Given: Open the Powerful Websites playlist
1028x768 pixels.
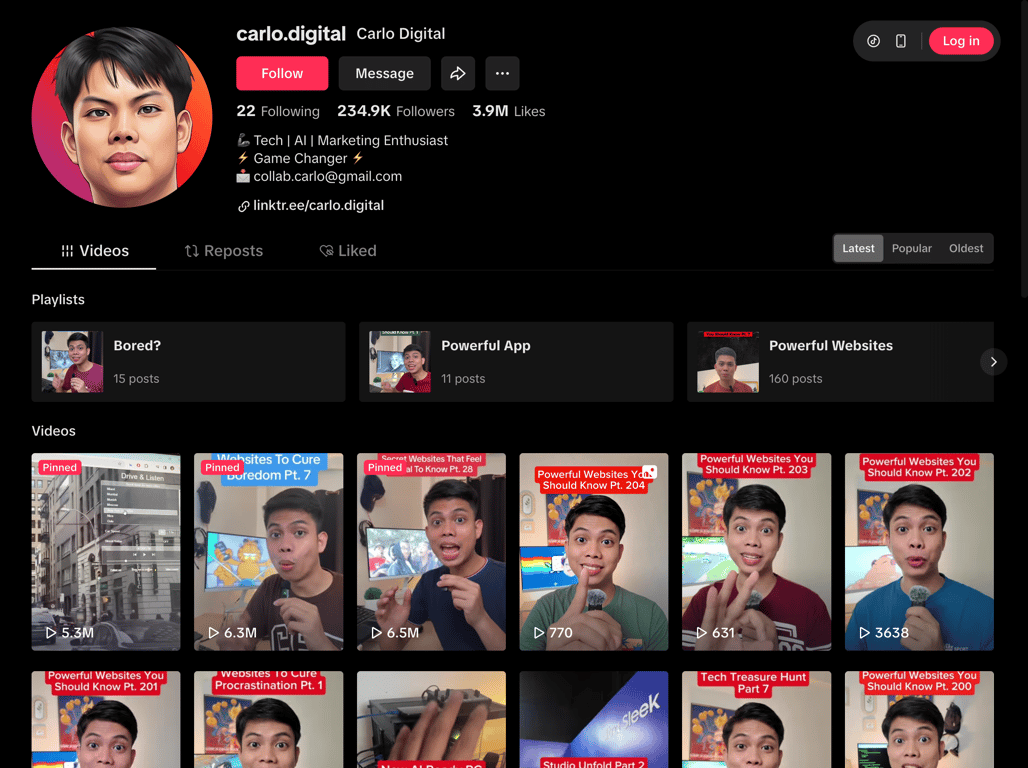Looking at the screenshot, I should click(840, 361).
